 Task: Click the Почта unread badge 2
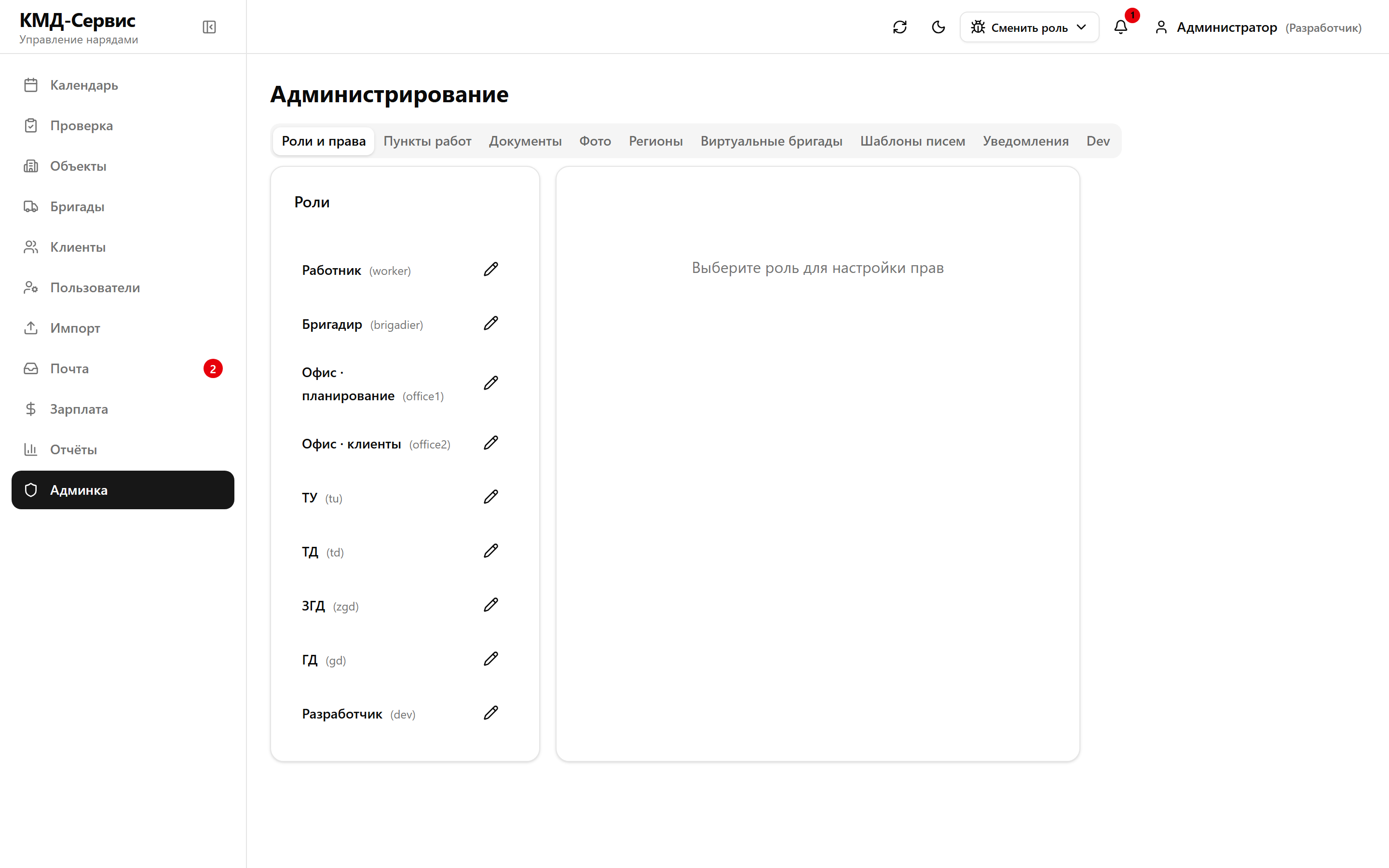click(x=213, y=368)
